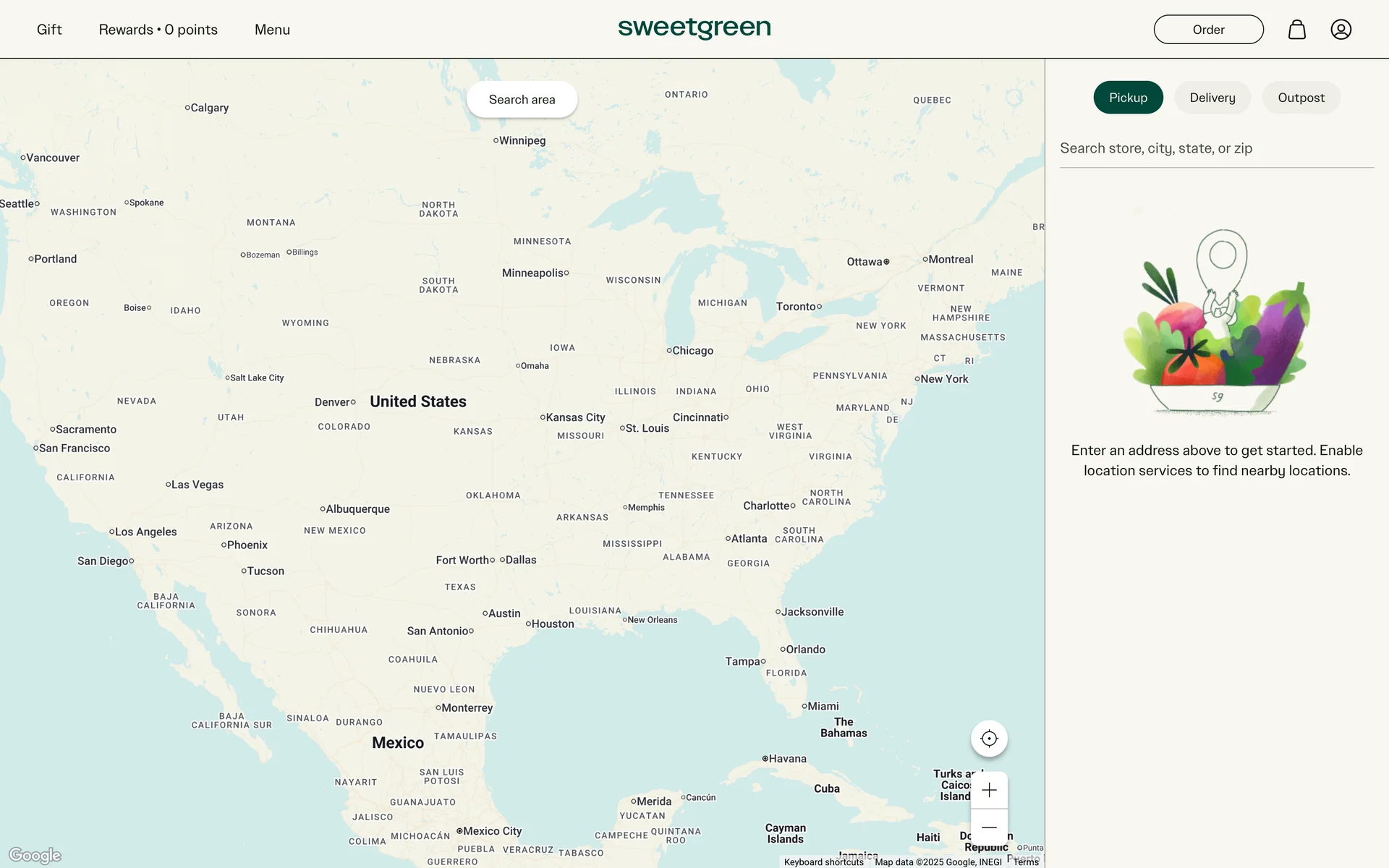Viewport: 1389px width, 868px height.
Task: Open the shopping bag icon
Action: [x=1296, y=30]
